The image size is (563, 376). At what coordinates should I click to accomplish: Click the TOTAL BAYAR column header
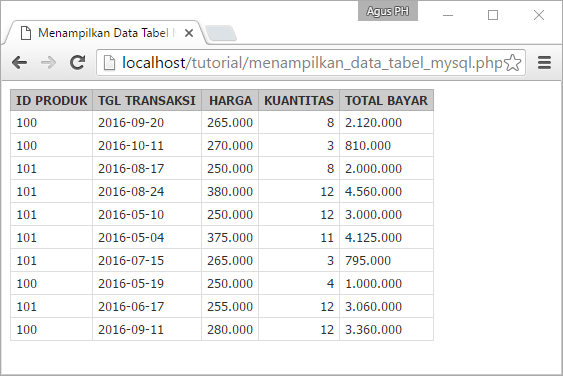coord(386,100)
